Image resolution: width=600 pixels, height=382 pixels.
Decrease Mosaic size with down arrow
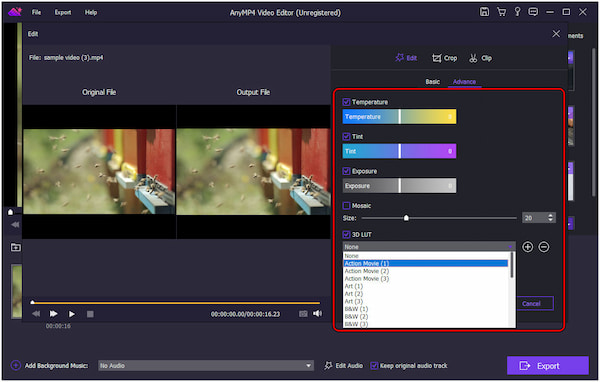pos(550,220)
